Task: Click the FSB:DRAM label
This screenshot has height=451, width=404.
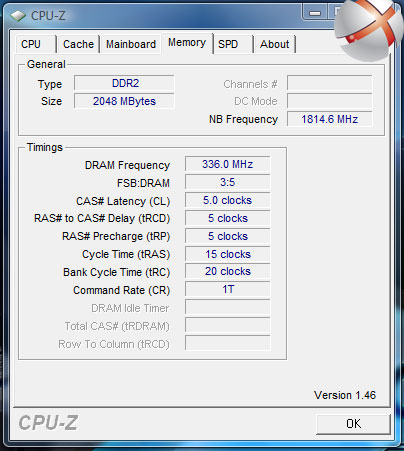Action: [143, 183]
